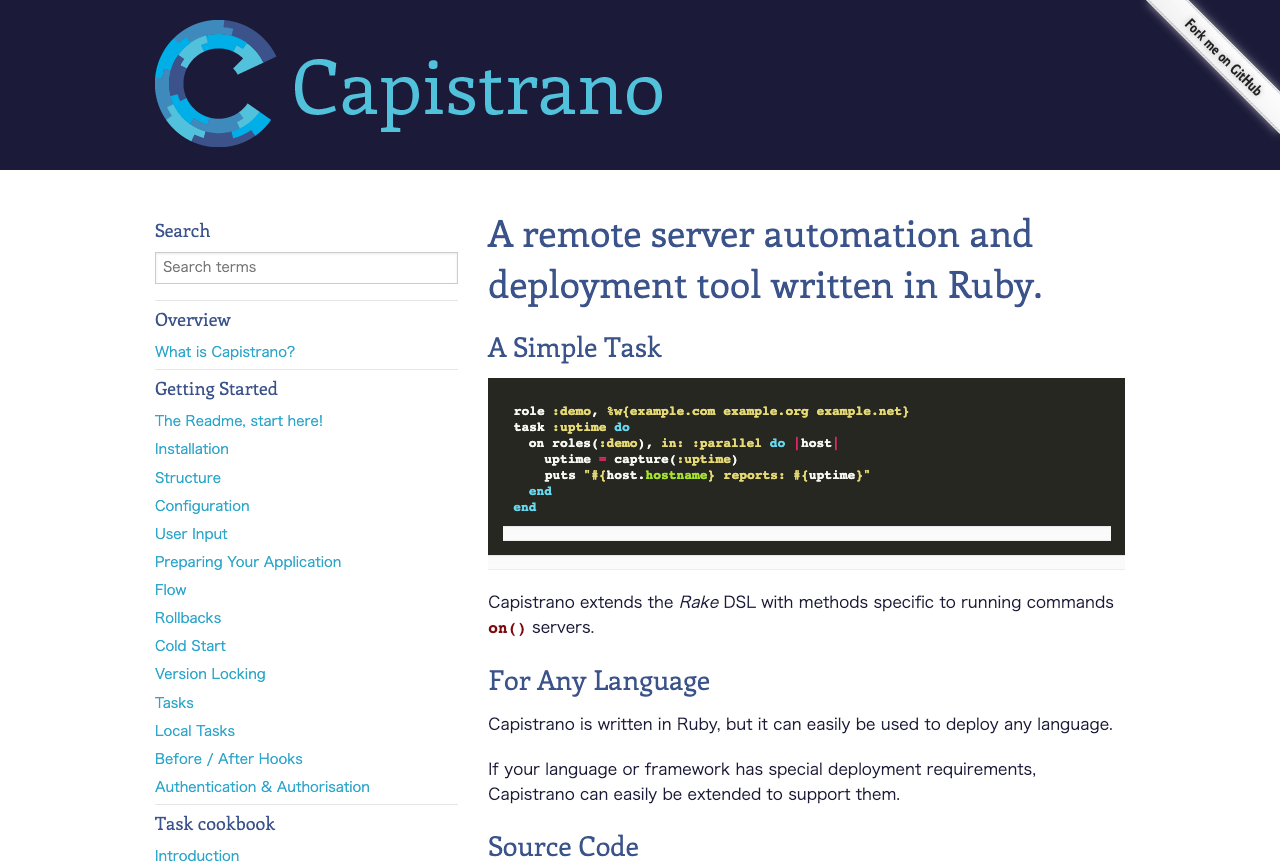Open the User Input page
This screenshot has height=864, width=1280.
coord(191,534)
